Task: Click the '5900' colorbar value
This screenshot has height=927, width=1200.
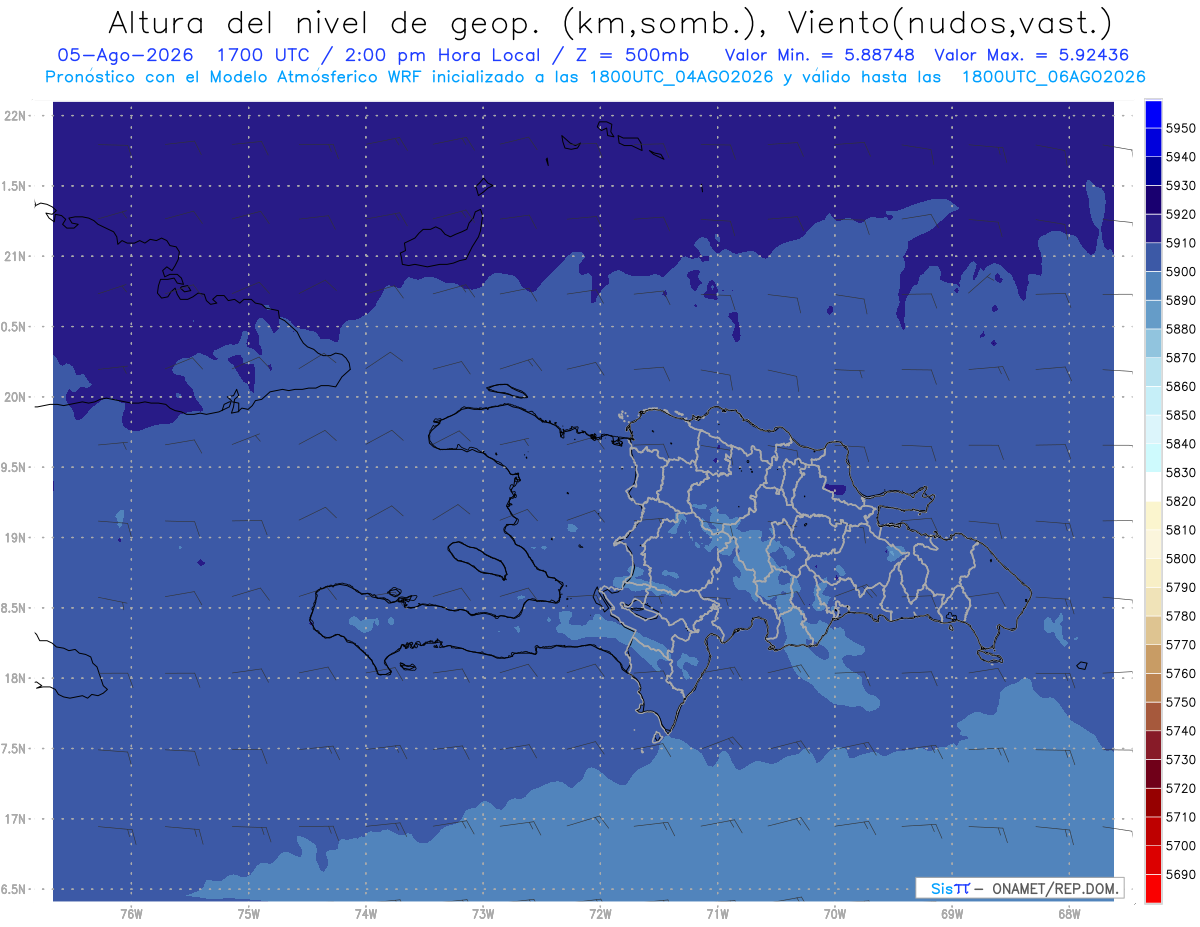Action: (x=1180, y=271)
